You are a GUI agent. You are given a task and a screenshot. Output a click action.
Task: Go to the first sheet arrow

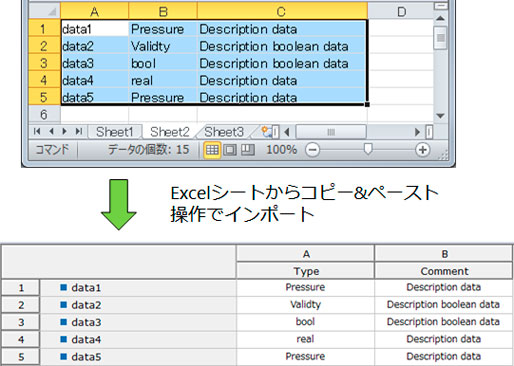37,132
